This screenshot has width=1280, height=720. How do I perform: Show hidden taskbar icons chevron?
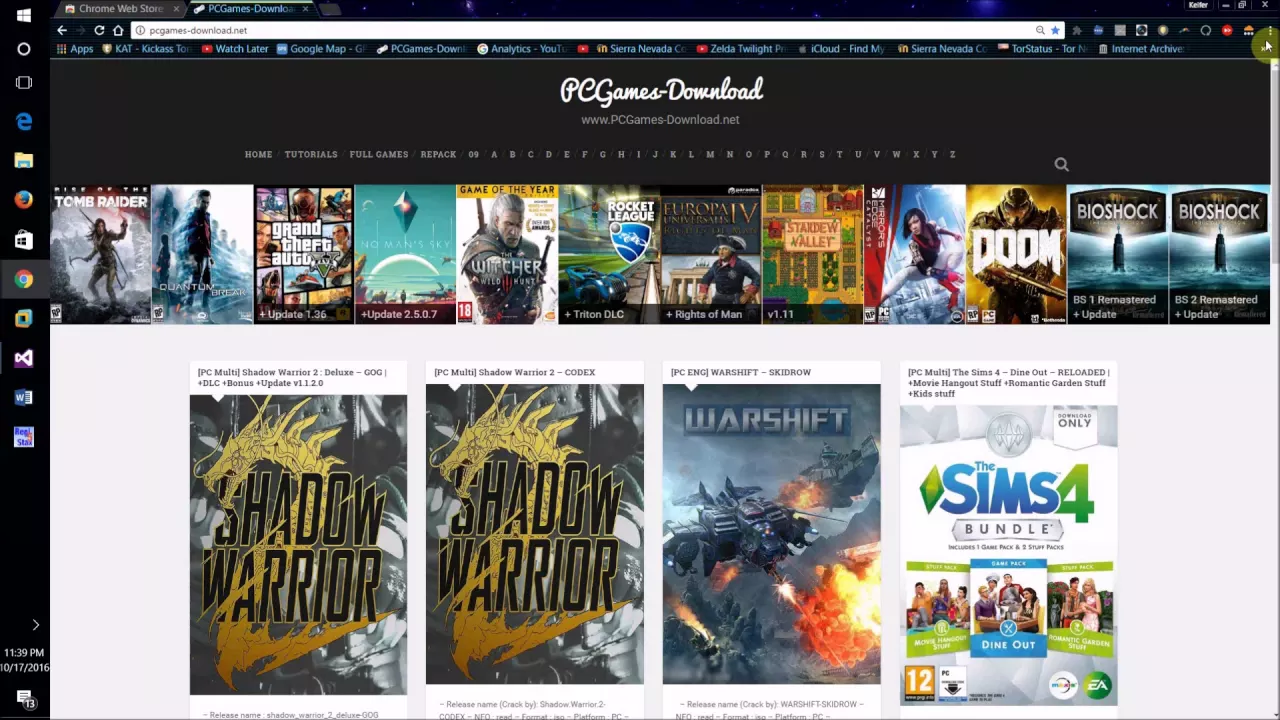(x=35, y=625)
